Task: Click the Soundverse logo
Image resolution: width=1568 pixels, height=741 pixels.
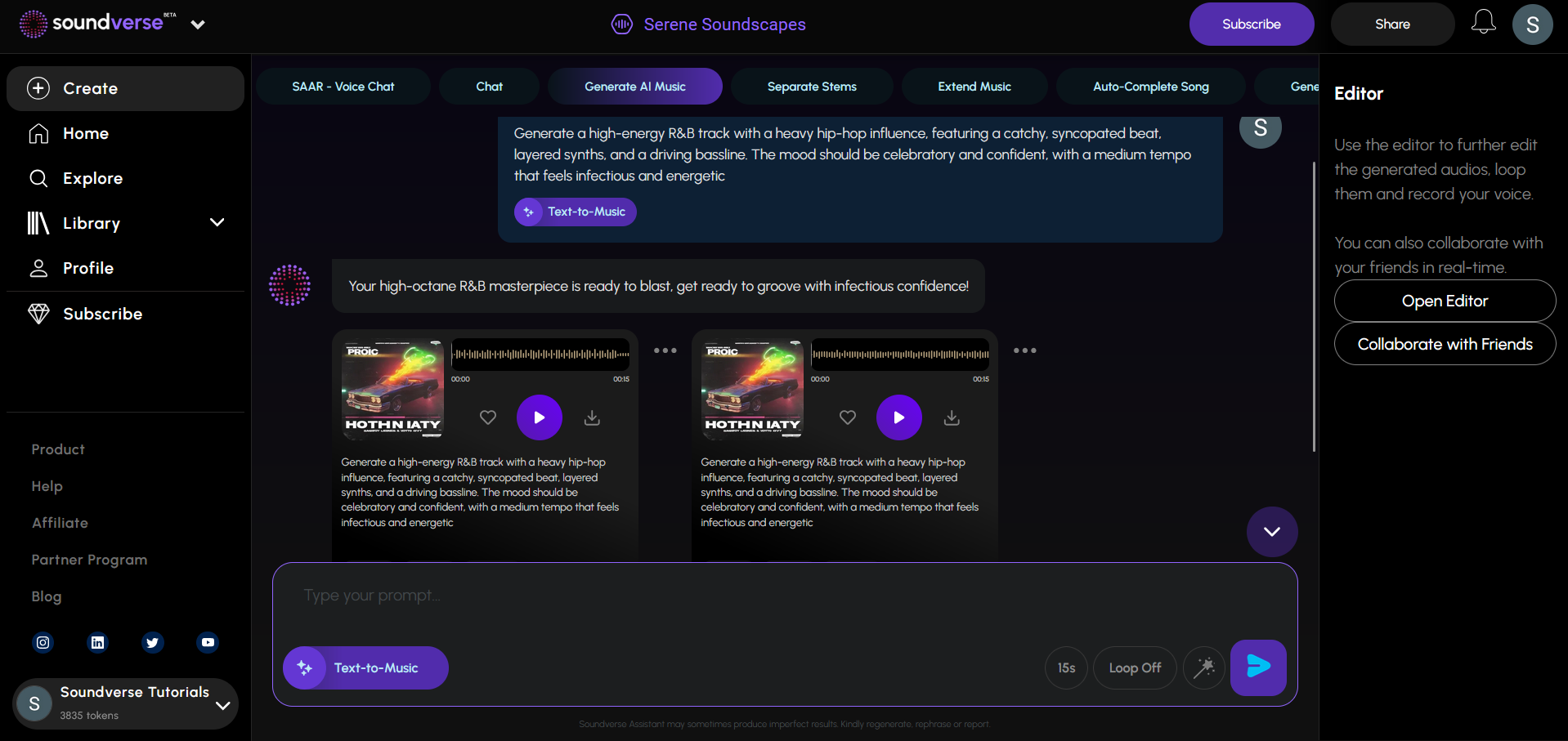Action: coord(97,24)
